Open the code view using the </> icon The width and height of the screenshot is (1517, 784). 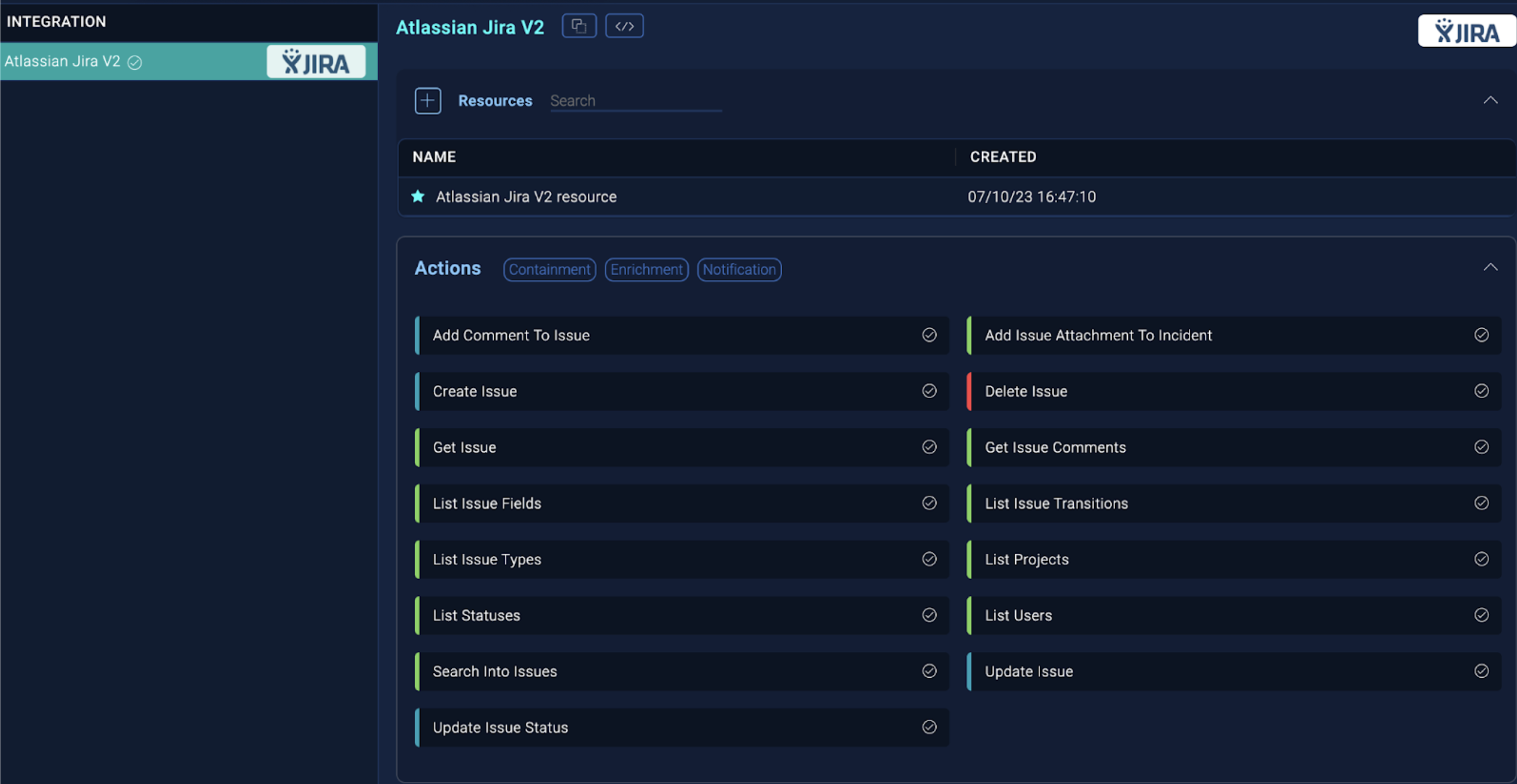(624, 26)
